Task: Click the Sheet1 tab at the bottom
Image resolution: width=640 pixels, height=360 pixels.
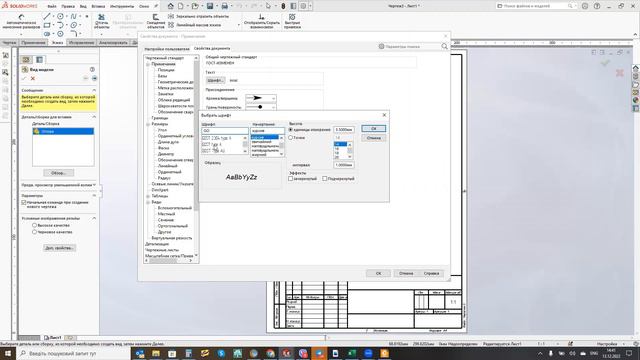Action: pos(53,338)
